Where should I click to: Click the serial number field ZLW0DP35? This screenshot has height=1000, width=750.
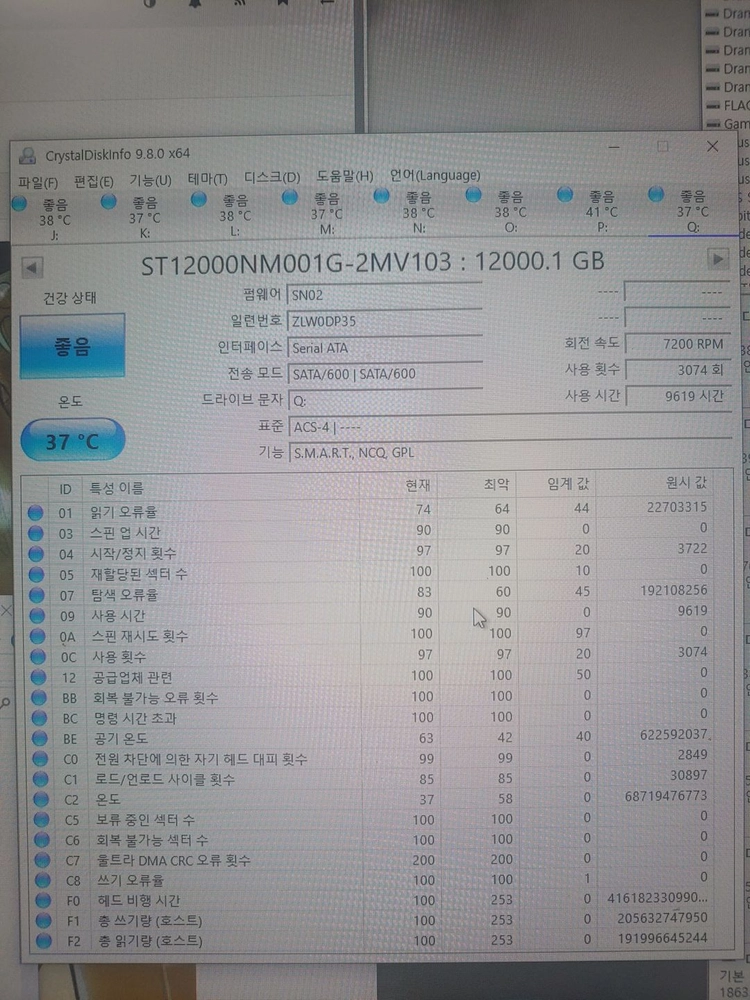[x=385, y=321]
